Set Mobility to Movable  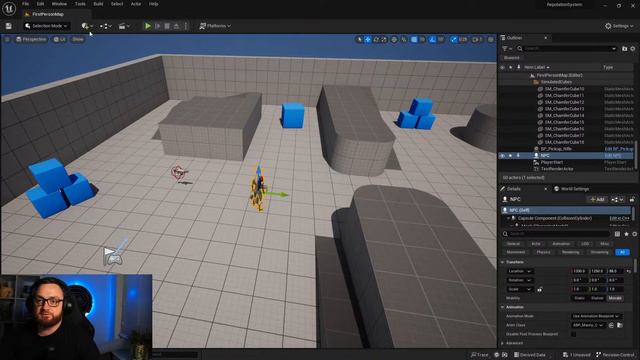(x=615, y=298)
